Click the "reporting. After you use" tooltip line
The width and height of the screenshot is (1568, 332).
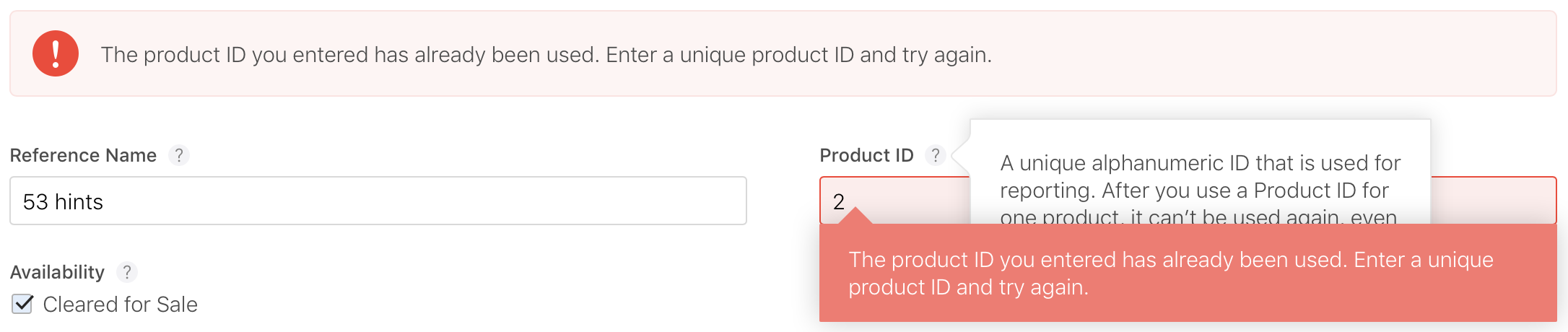1193,191
